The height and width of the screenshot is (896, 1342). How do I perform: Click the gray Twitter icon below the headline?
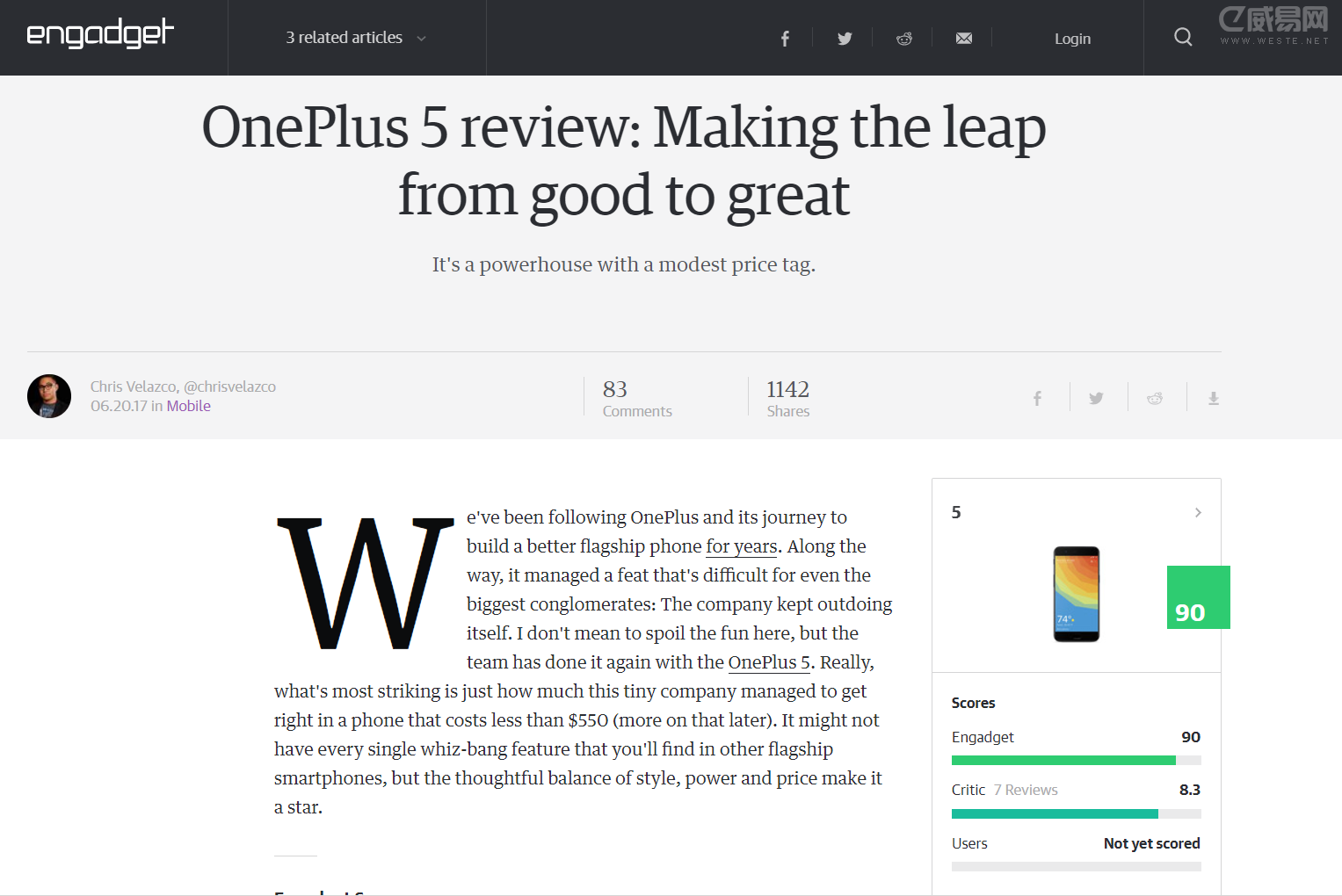pos(1096,399)
